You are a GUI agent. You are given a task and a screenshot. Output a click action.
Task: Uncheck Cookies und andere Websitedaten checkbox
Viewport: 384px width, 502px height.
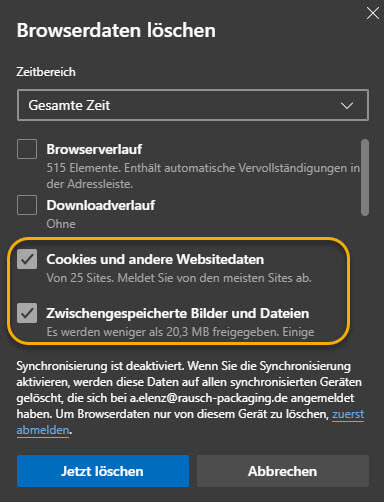click(27, 259)
